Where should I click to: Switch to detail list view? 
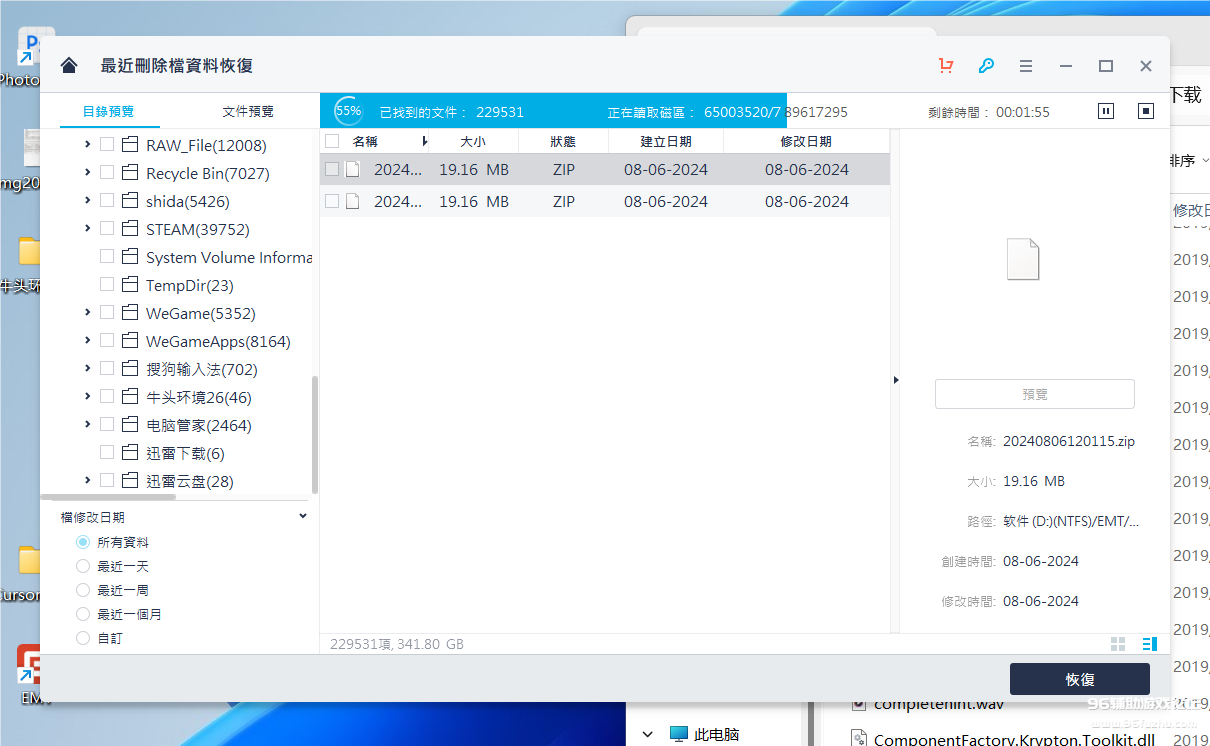pos(1149,644)
